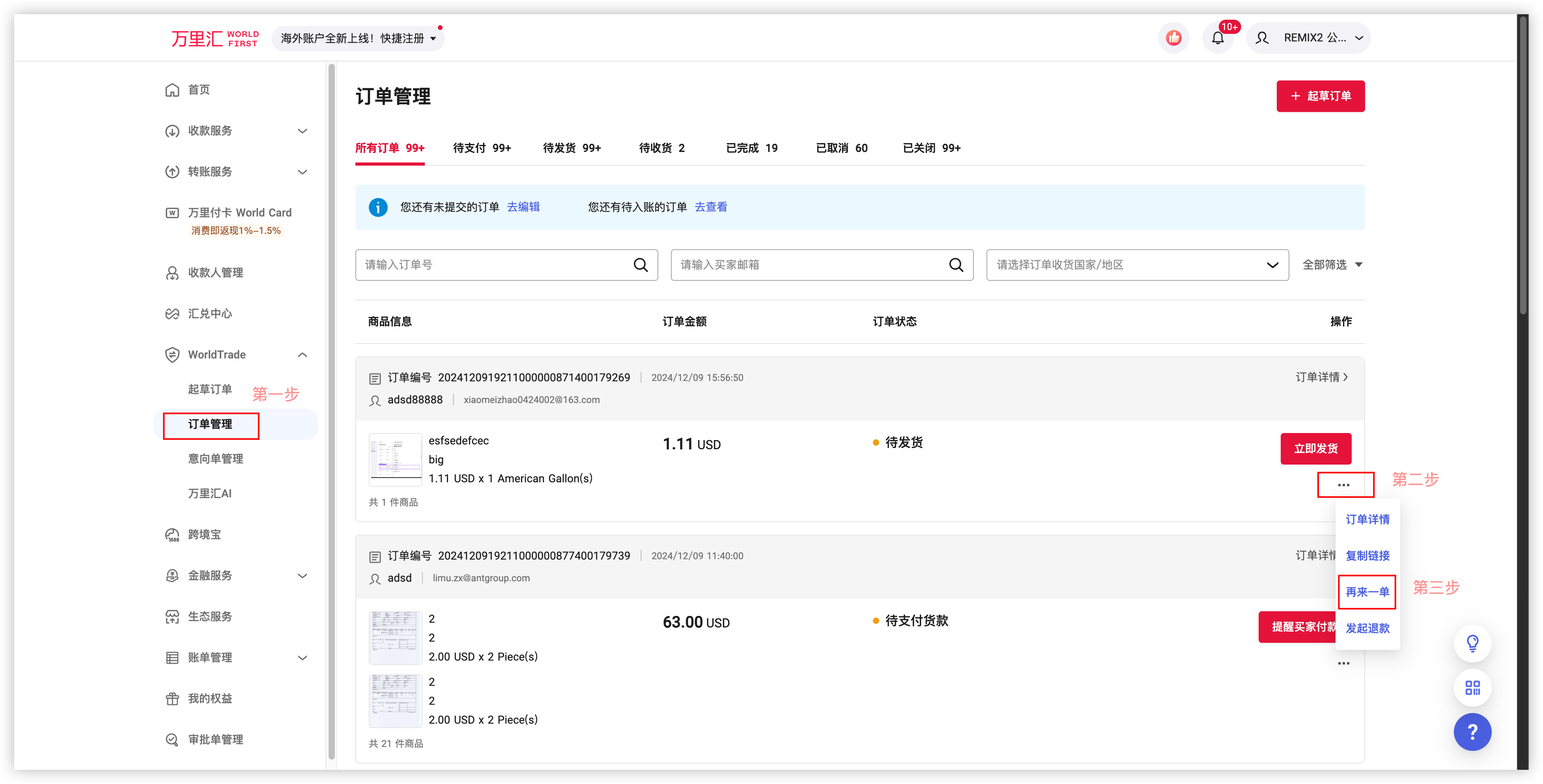Screen dimensions: 1543x784
Task: Open the notification bell
Action: 1218,37
